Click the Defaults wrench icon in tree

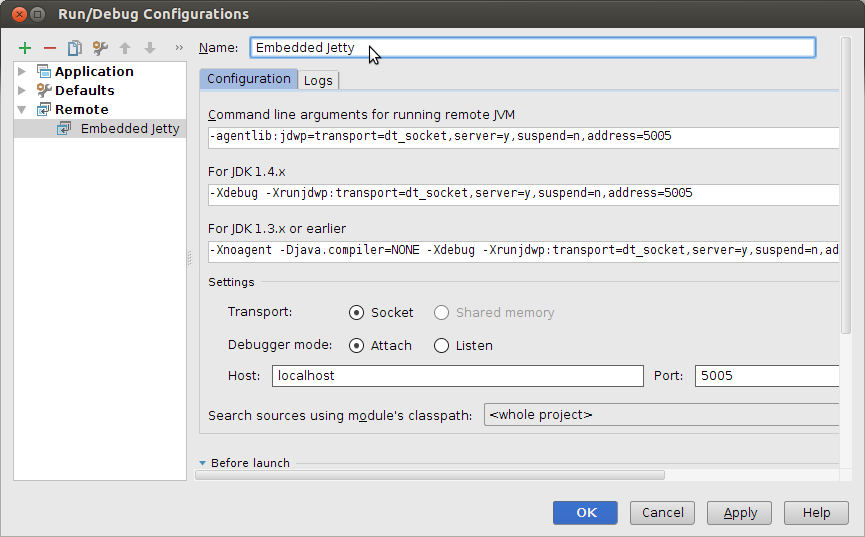(x=44, y=90)
